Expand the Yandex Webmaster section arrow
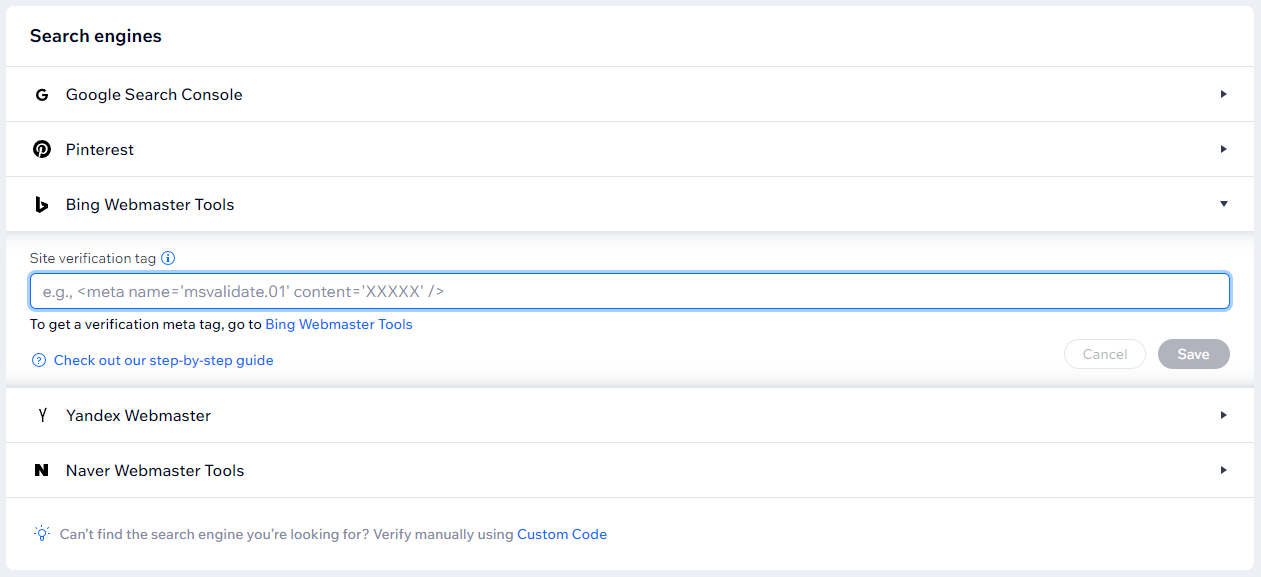 click(1223, 415)
